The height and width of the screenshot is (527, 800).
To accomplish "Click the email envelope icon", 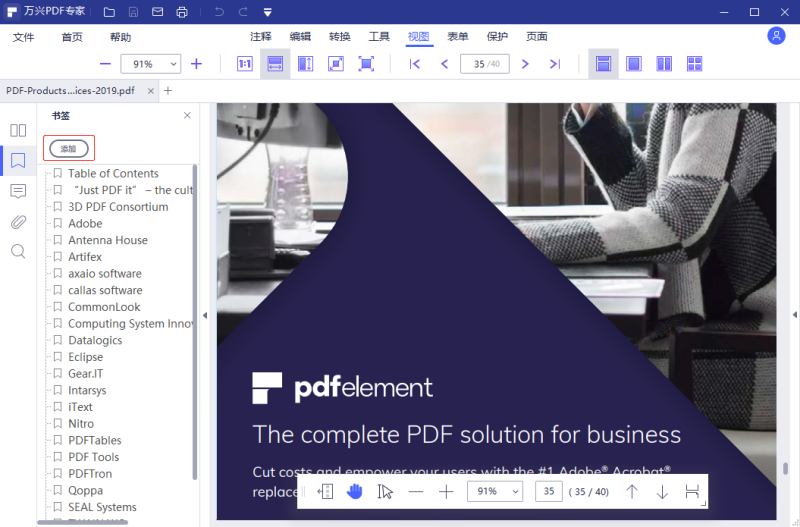I will coord(158,12).
